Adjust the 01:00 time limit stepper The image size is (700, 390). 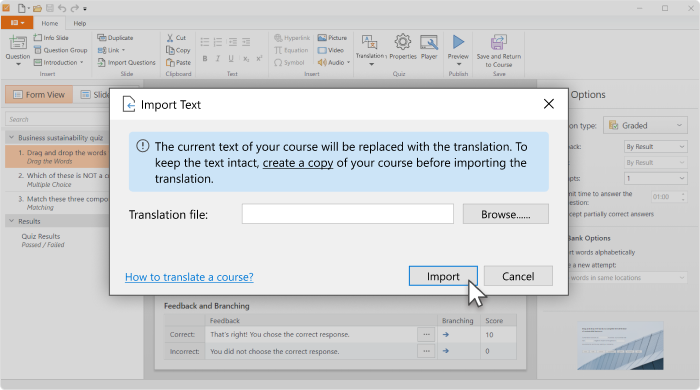[x=683, y=196]
